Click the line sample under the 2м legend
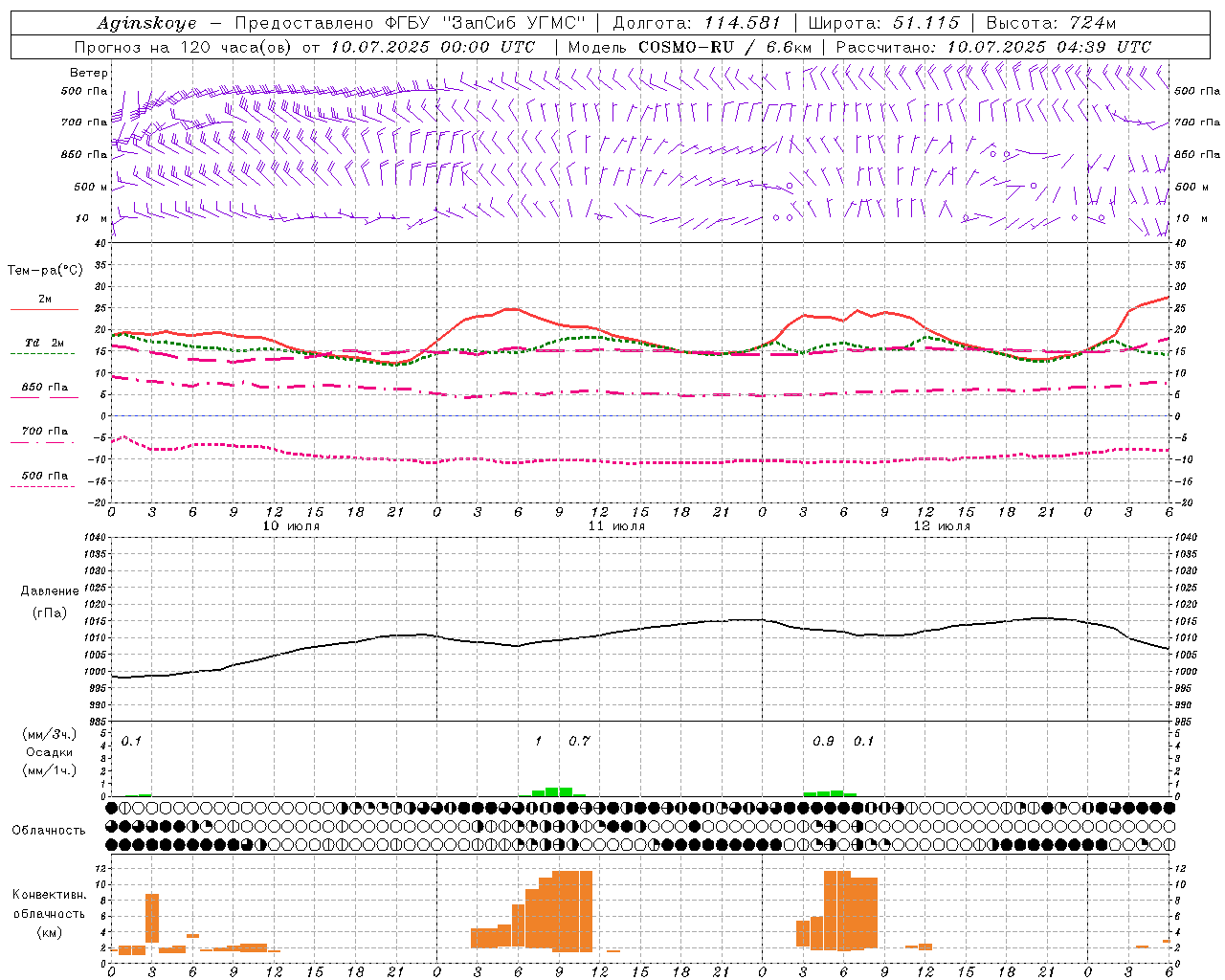 point(44,310)
